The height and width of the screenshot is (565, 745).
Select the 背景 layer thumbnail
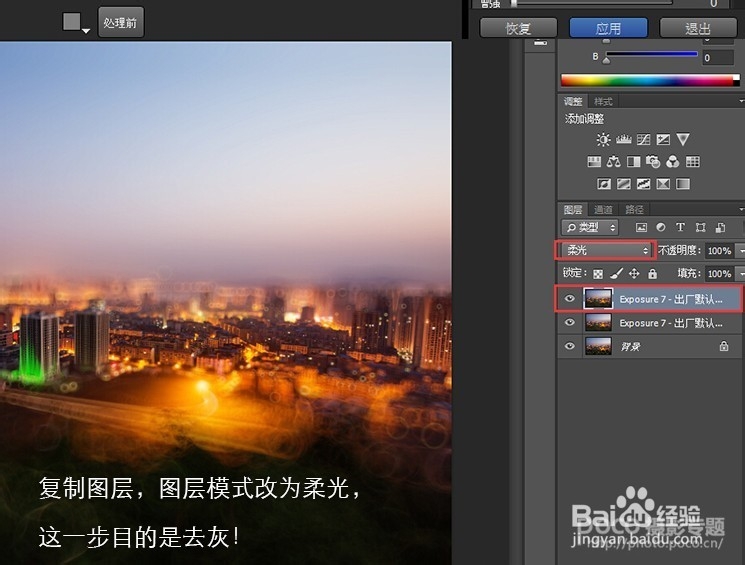[x=598, y=346]
